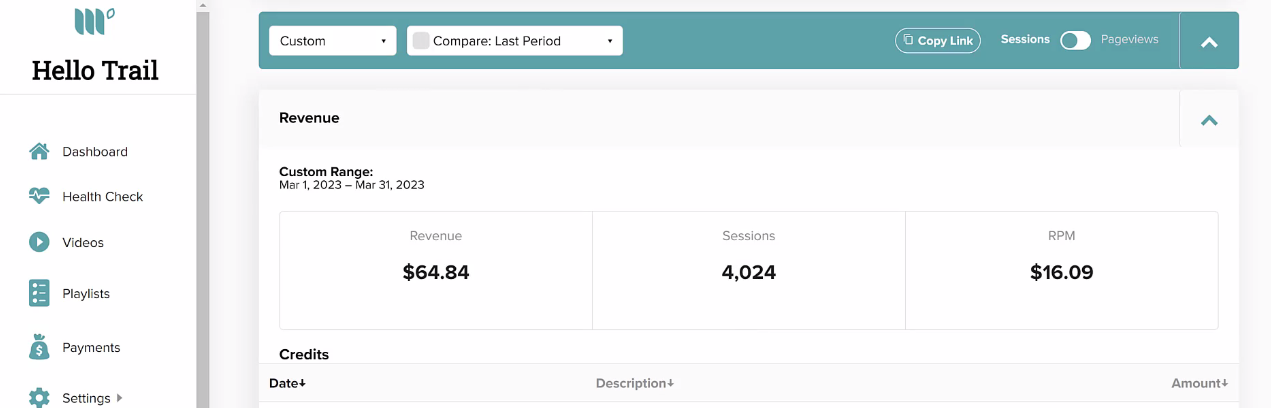Image resolution: width=1271 pixels, height=408 pixels.
Task: Click the Payments money bag icon
Action: 39,347
